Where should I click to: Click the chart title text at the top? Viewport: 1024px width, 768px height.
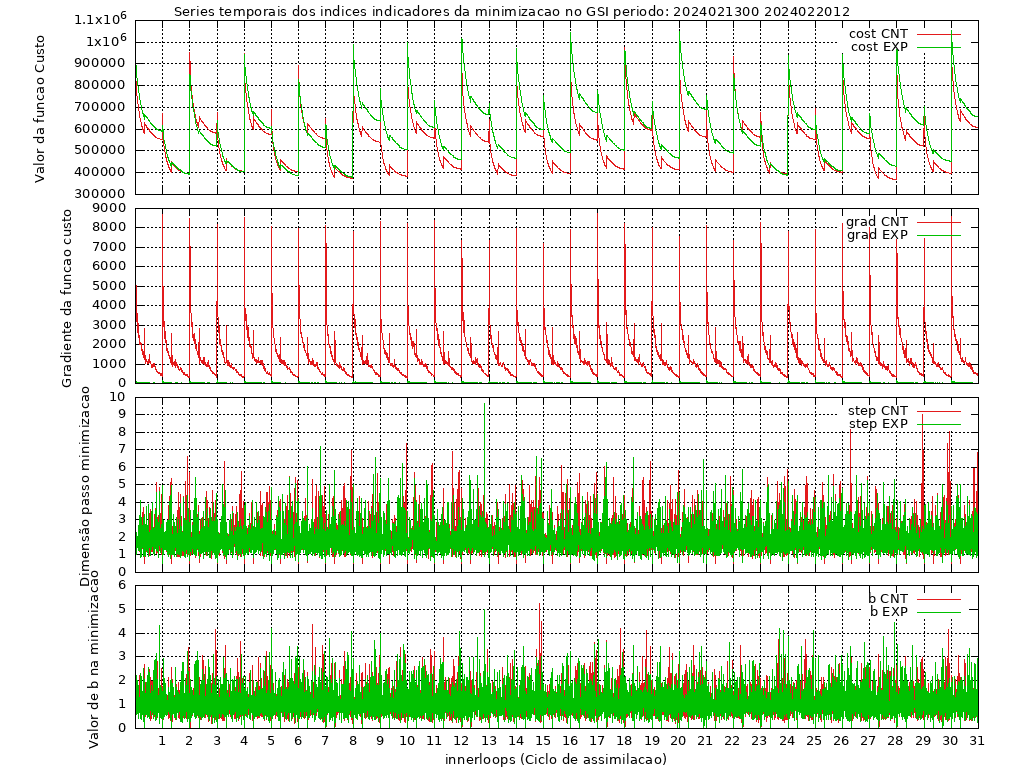[511, 12]
